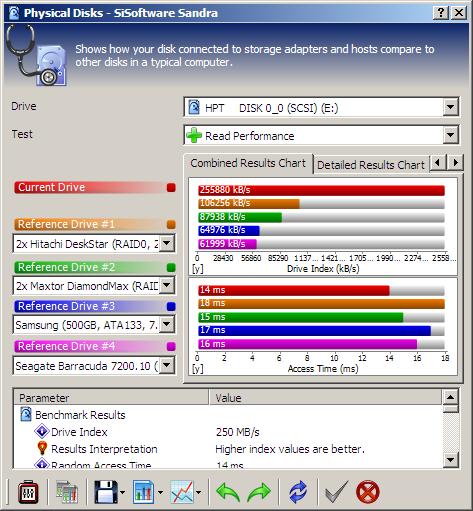
Task: Open the line graph view icon
Action: (x=182, y=492)
